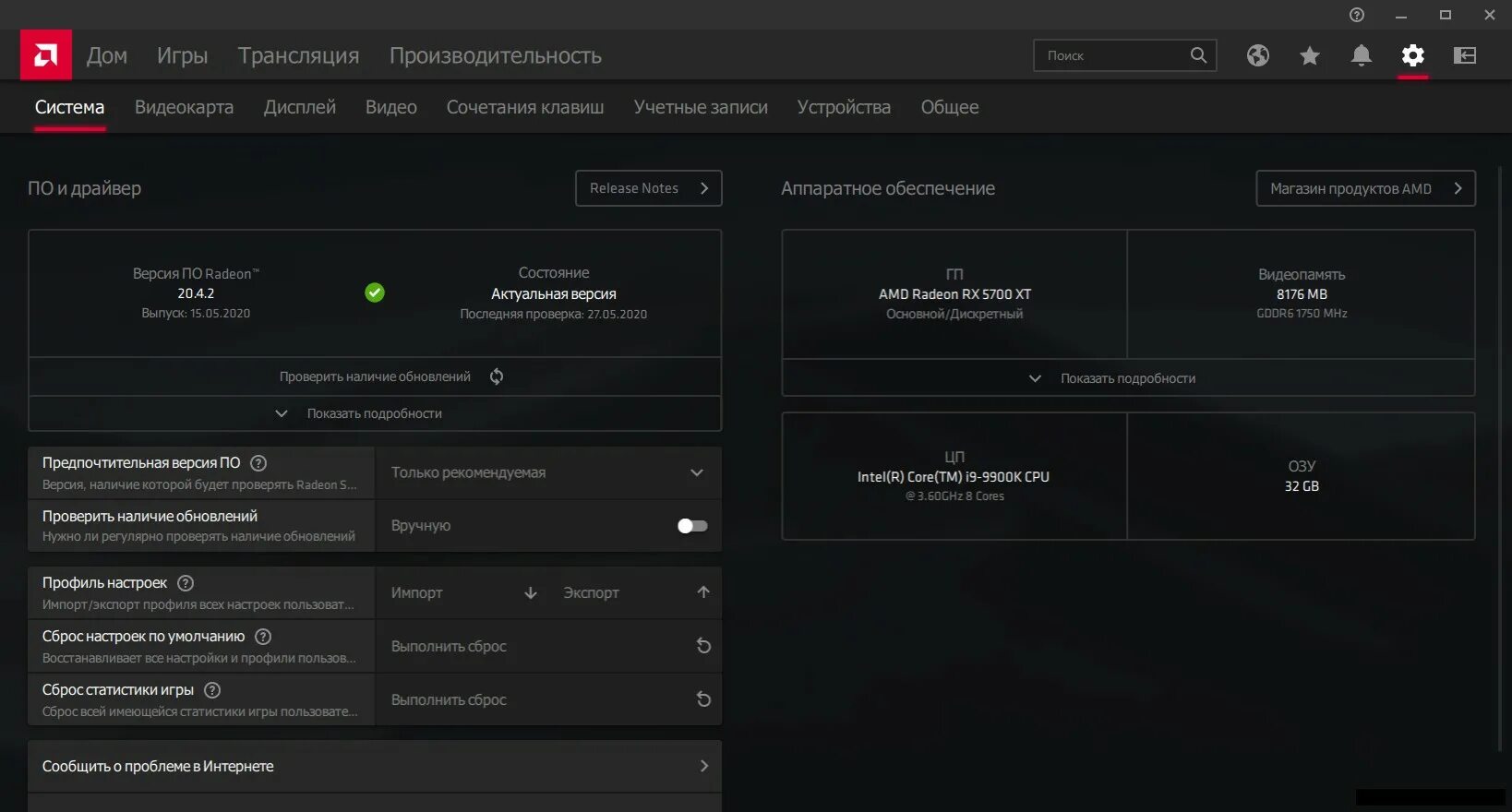Image resolution: width=1512 pixels, height=812 pixels.
Task: Switch to the Видео tab
Action: [x=391, y=107]
